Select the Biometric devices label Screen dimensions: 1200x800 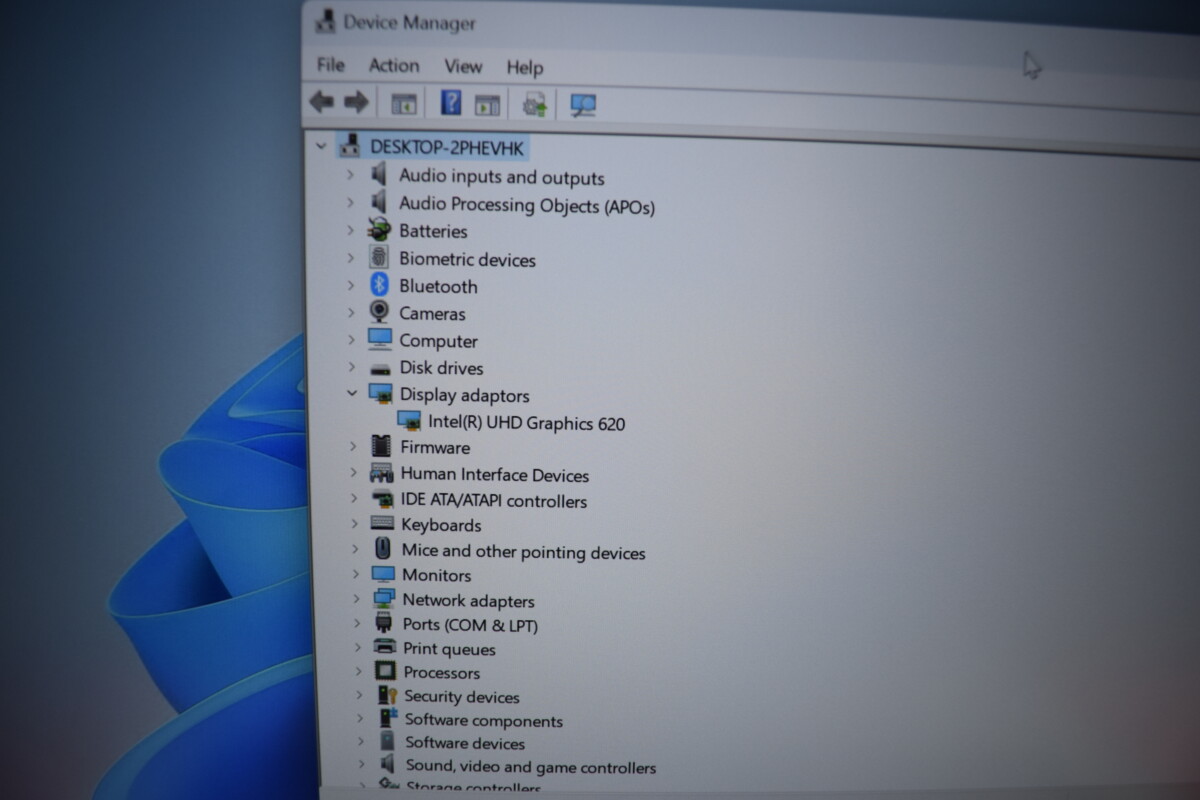tap(467, 259)
